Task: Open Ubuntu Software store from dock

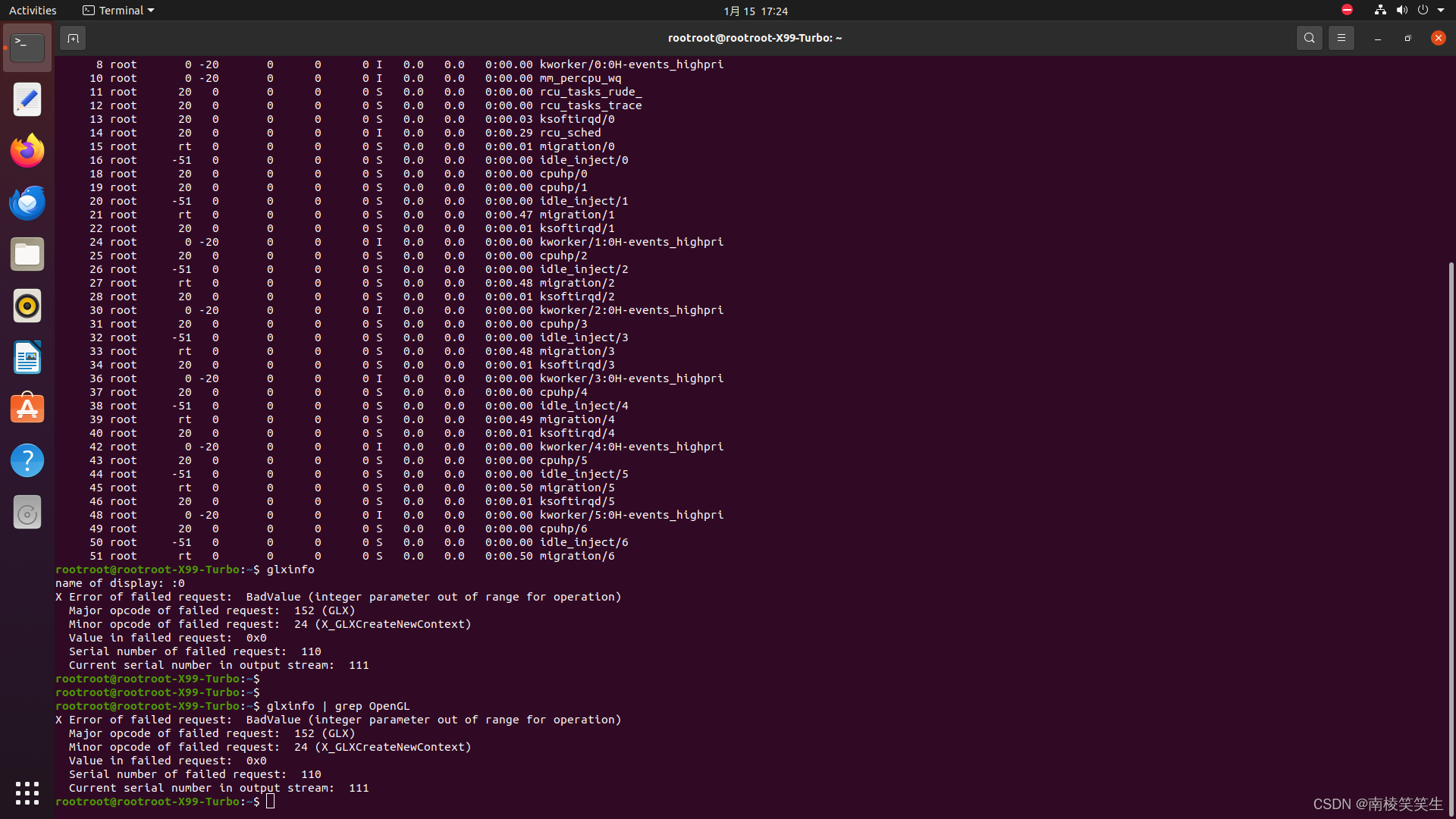Action: 27,409
